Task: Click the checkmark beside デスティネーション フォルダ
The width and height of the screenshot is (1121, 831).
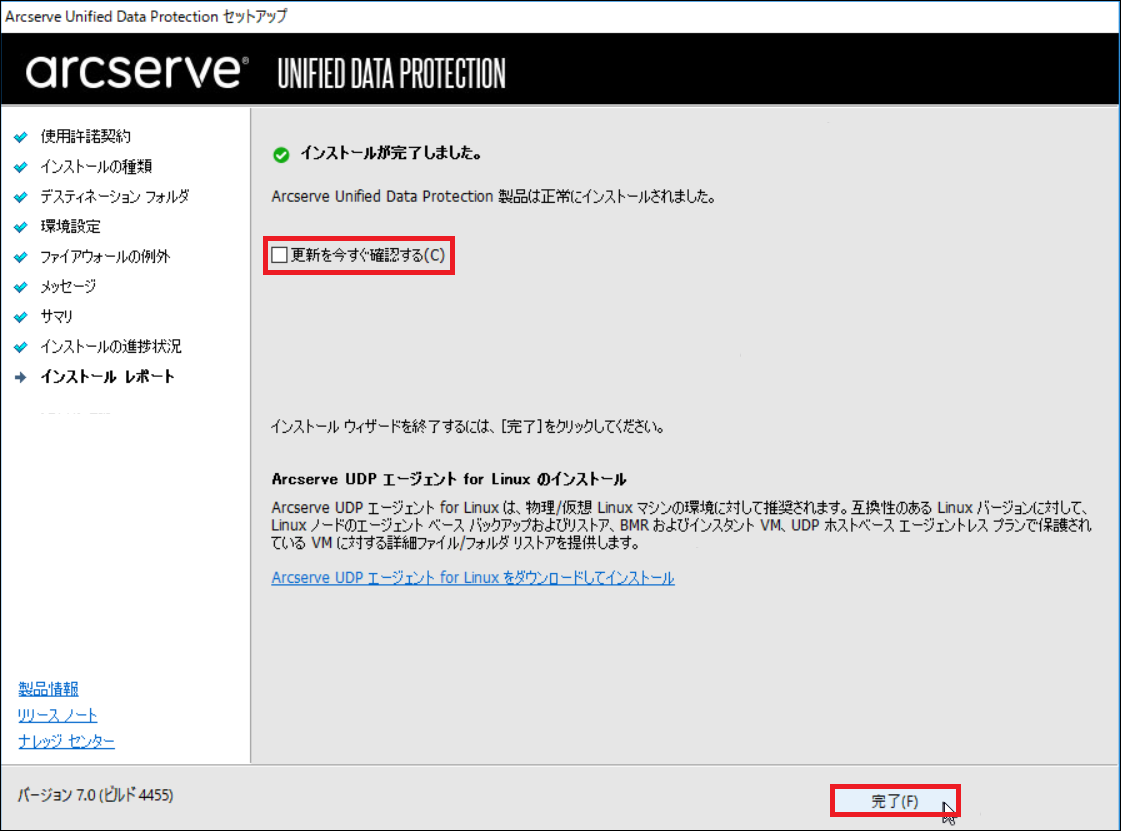Action: (x=21, y=197)
